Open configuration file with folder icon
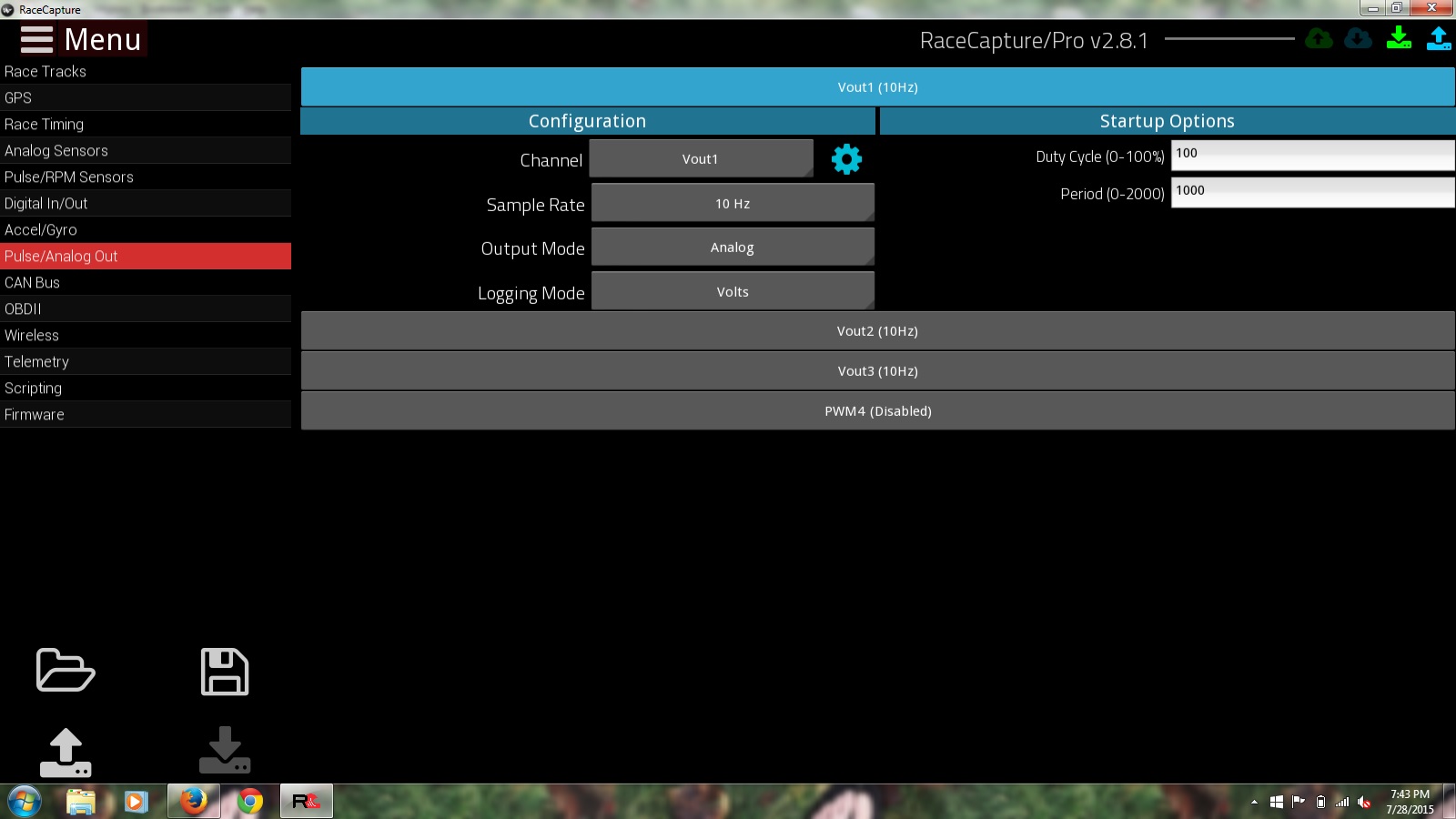This screenshot has width=1456, height=819. 66,671
